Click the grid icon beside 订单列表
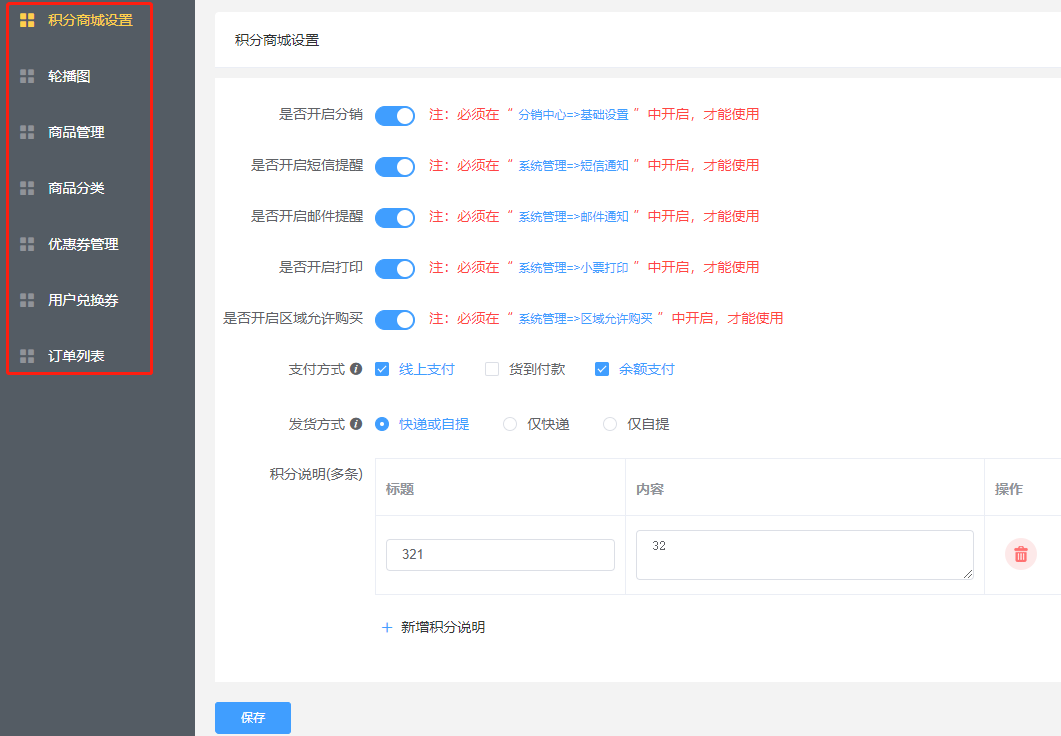The height and width of the screenshot is (736, 1061). pyautogui.click(x=27, y=356)
